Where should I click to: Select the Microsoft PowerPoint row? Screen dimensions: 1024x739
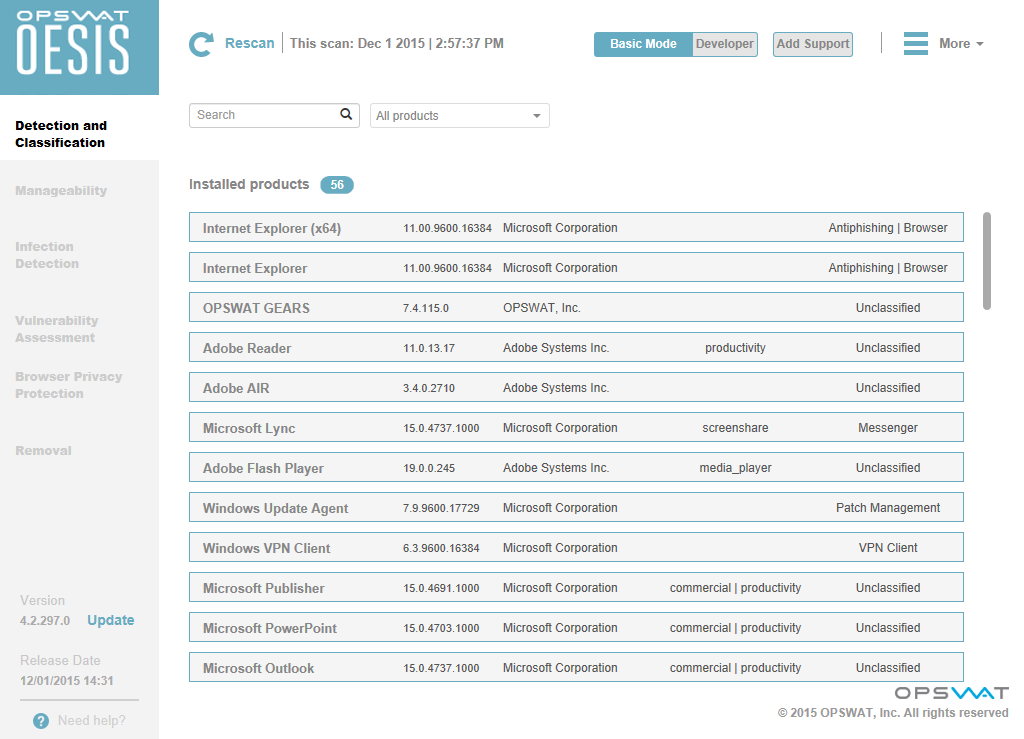click(x=576, y=627)
